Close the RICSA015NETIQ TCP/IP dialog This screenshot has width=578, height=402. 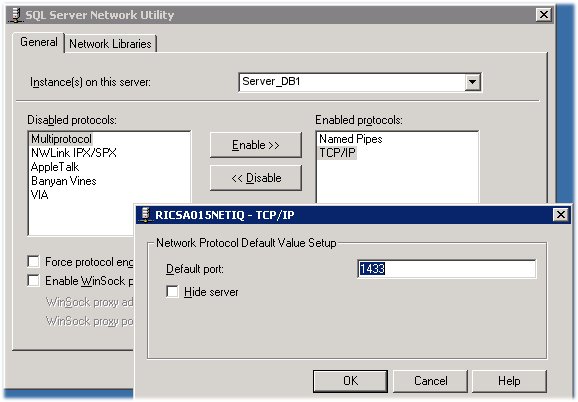[x=561, y=214]
